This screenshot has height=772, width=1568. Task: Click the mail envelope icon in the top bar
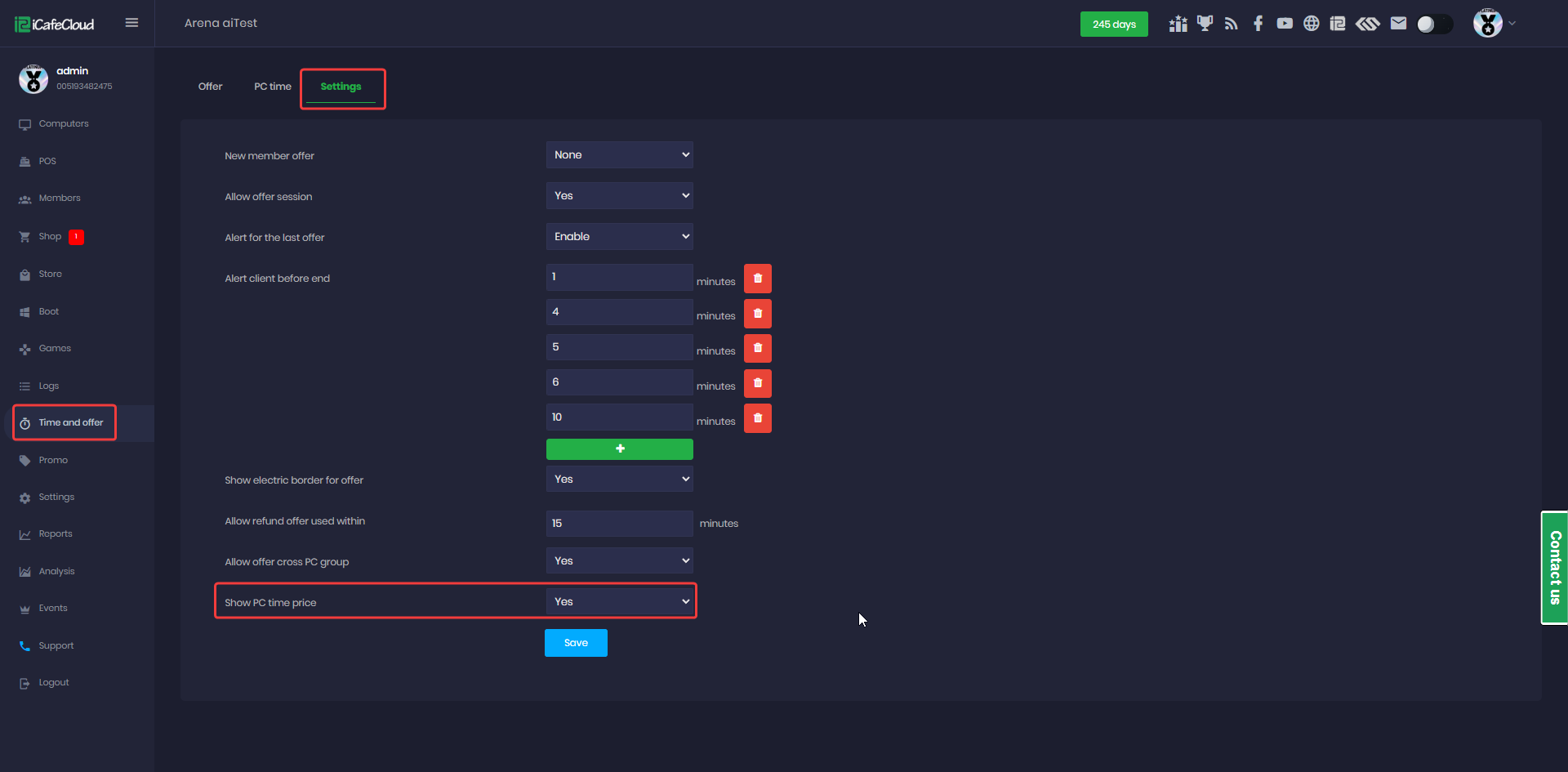(1398, 24)
